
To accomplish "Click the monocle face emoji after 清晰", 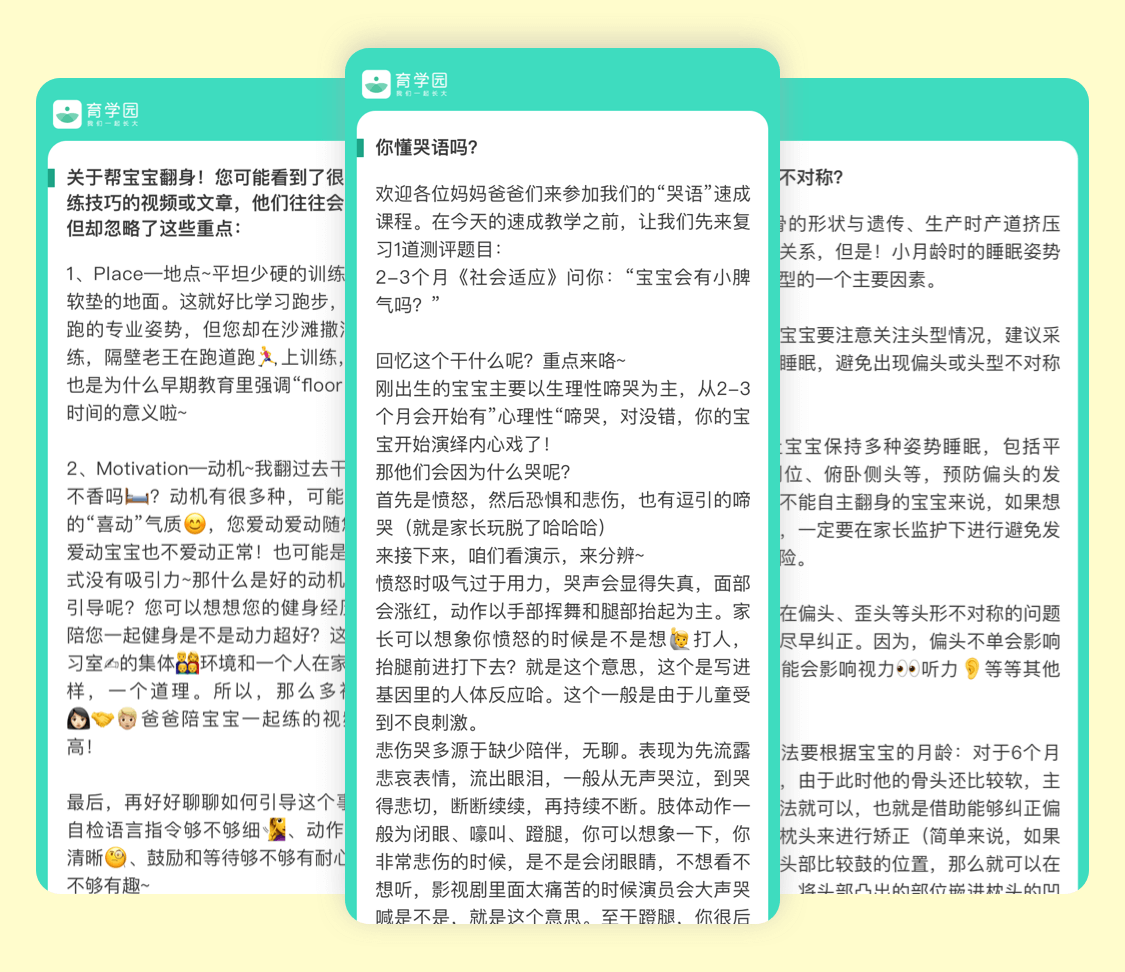I will [116, 857].
